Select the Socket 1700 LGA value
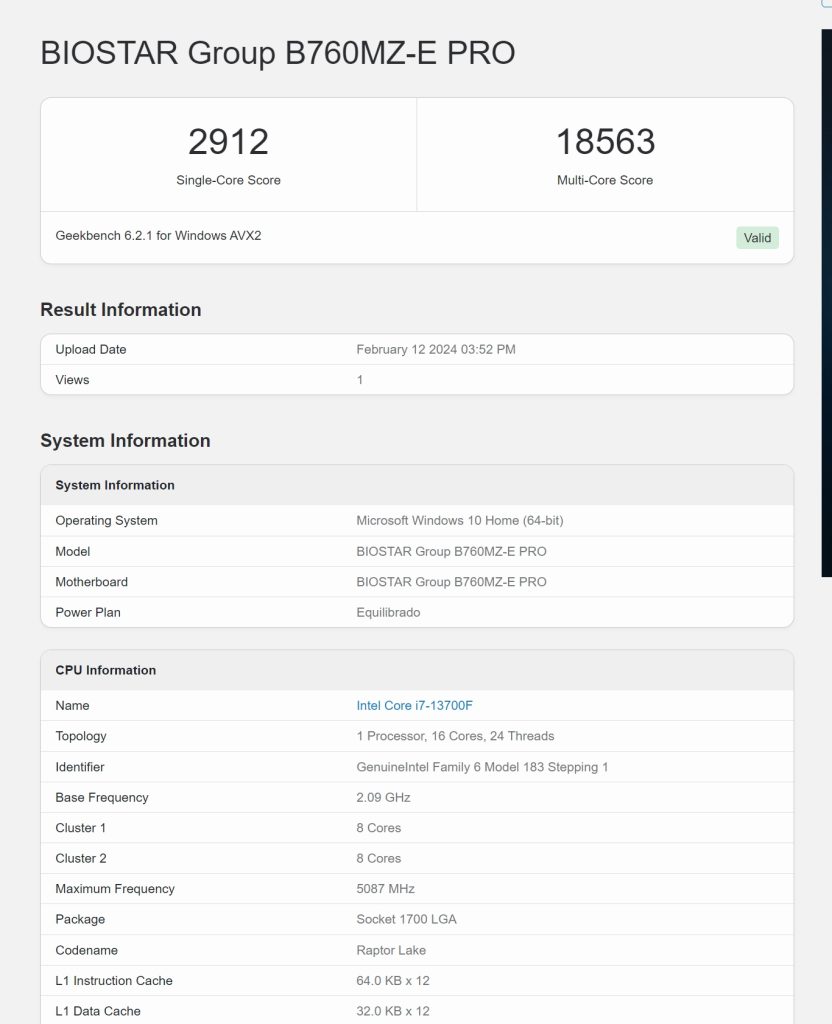 (406, 920)
